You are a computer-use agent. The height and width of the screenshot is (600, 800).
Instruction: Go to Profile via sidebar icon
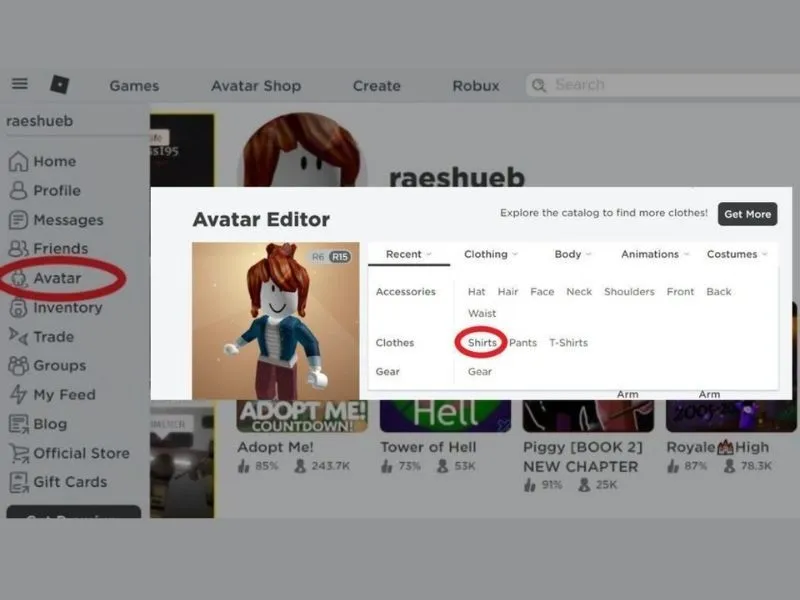[x=18, y=190]
